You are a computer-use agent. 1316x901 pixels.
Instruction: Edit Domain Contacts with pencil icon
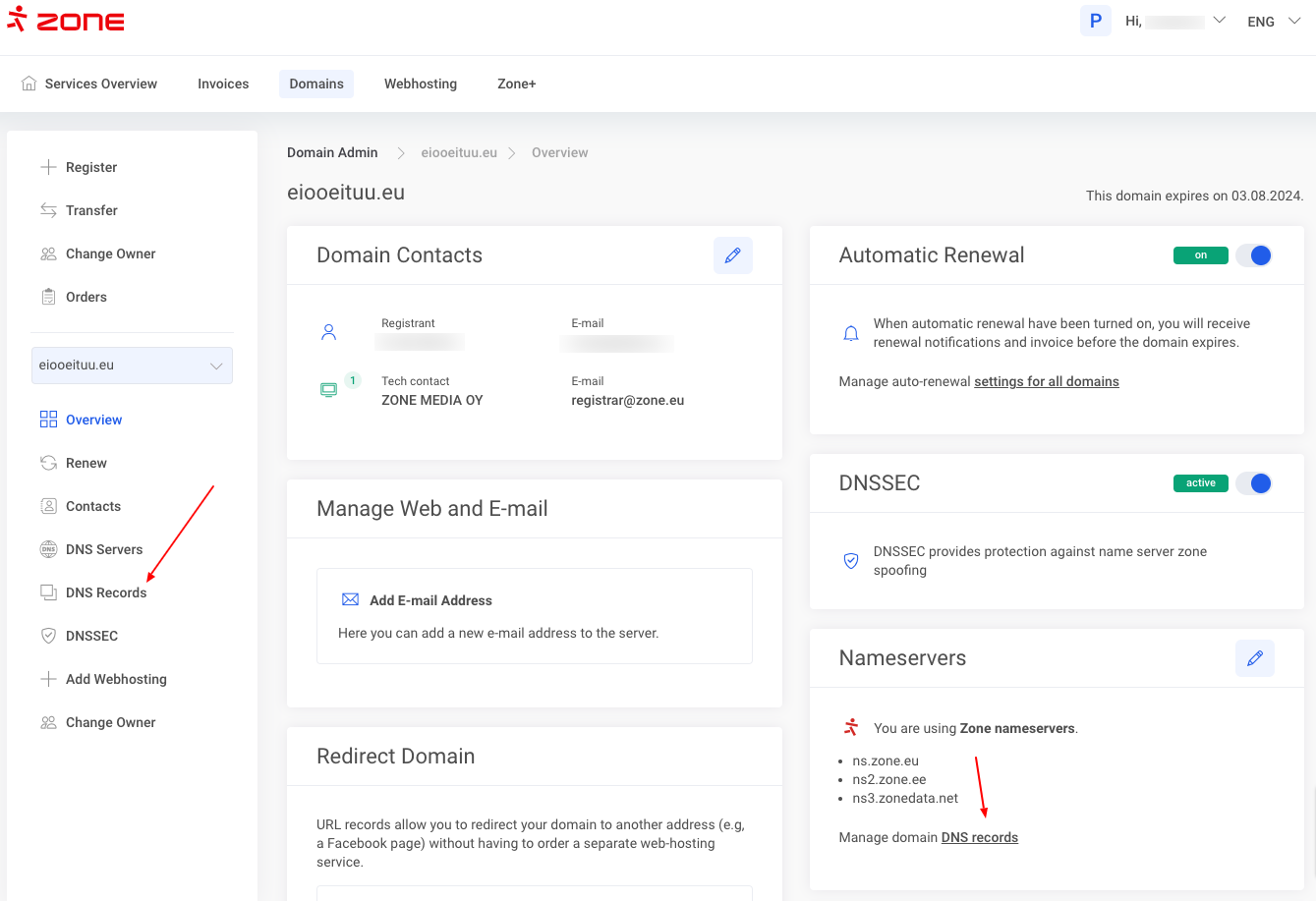(x=732, y=255)
